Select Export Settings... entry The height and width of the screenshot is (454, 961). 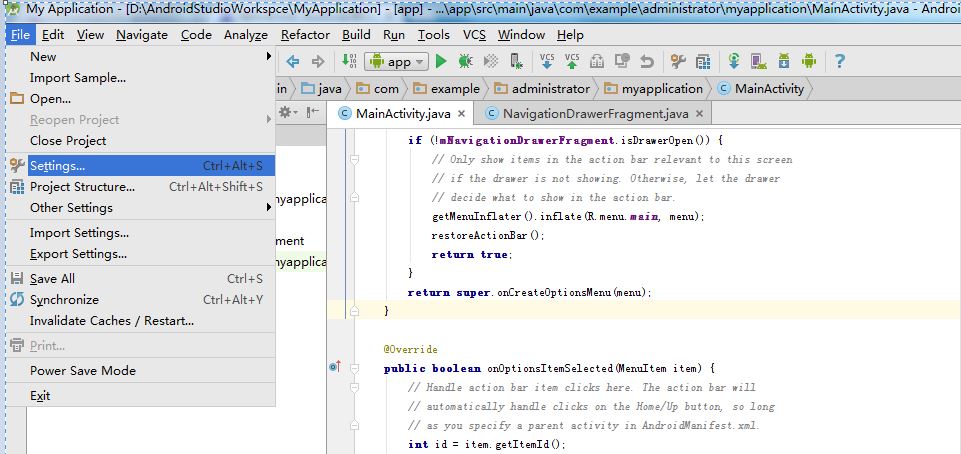click(140, 254)
